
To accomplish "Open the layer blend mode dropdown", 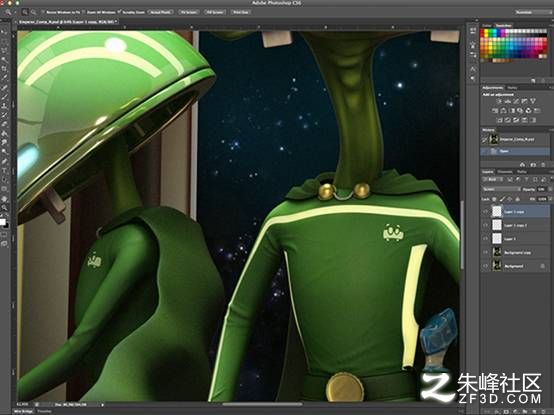I will point(501,189).
